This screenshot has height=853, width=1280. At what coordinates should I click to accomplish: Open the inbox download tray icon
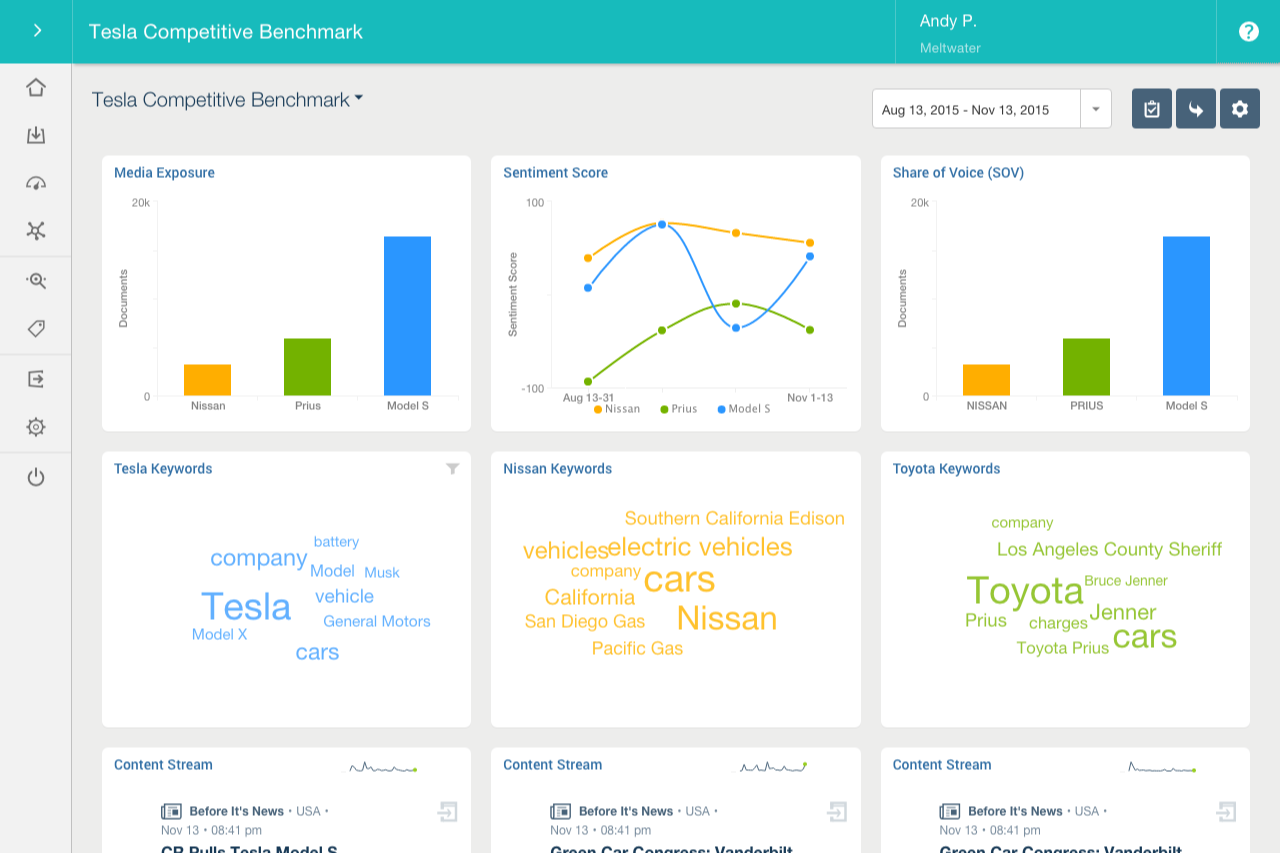(x=36, y=135)
